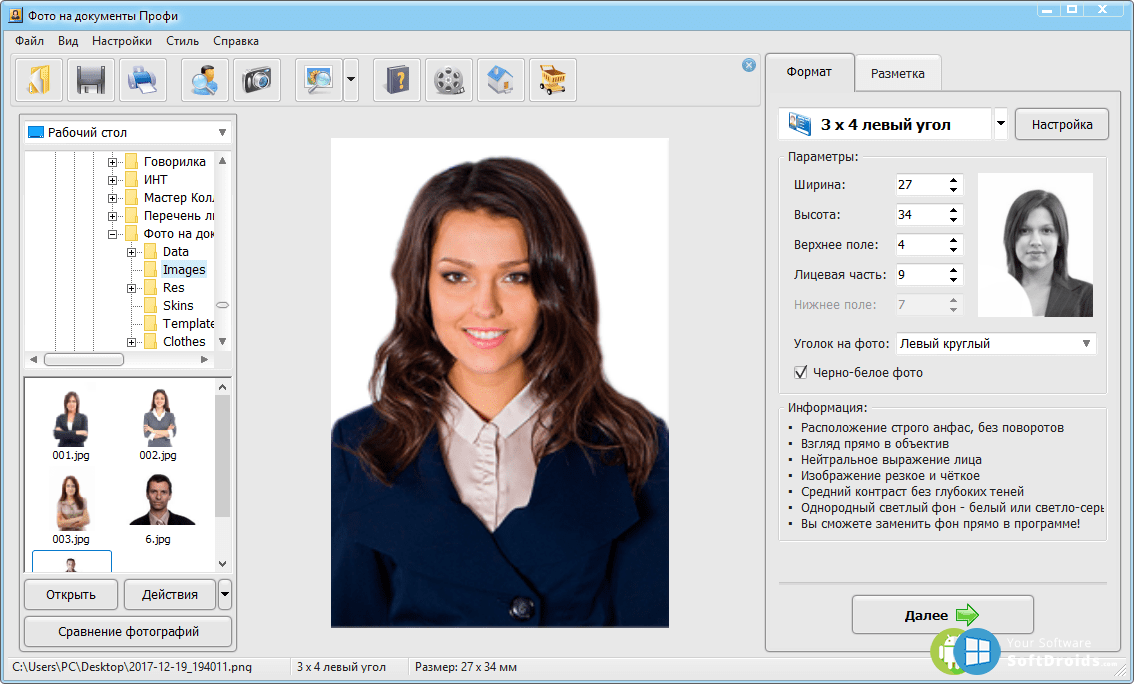1134x684 pixels.
Task: Click the printer icon in toolbar
Action: point(143,79)
